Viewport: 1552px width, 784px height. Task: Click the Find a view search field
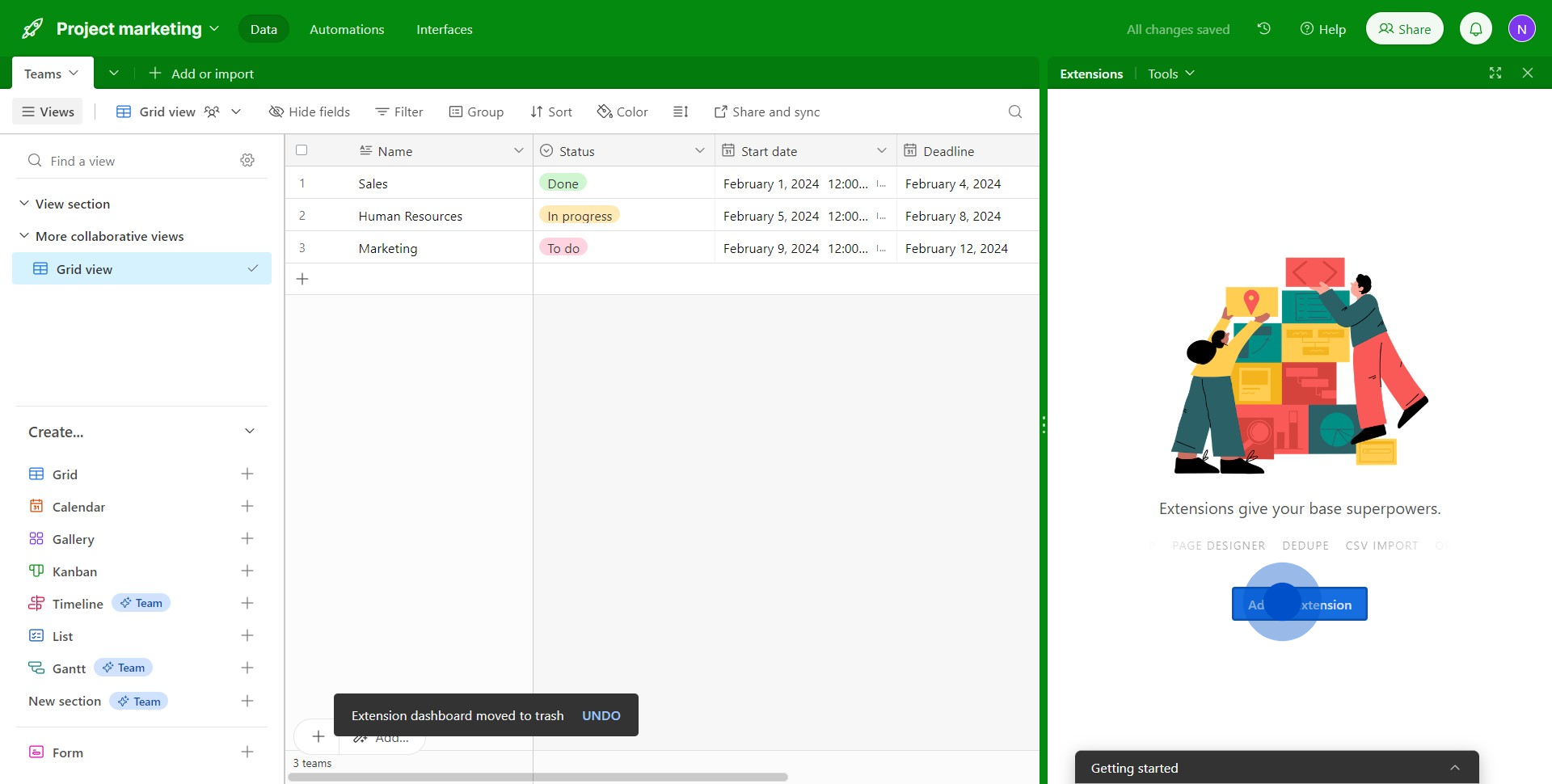[x=129, y=161]
